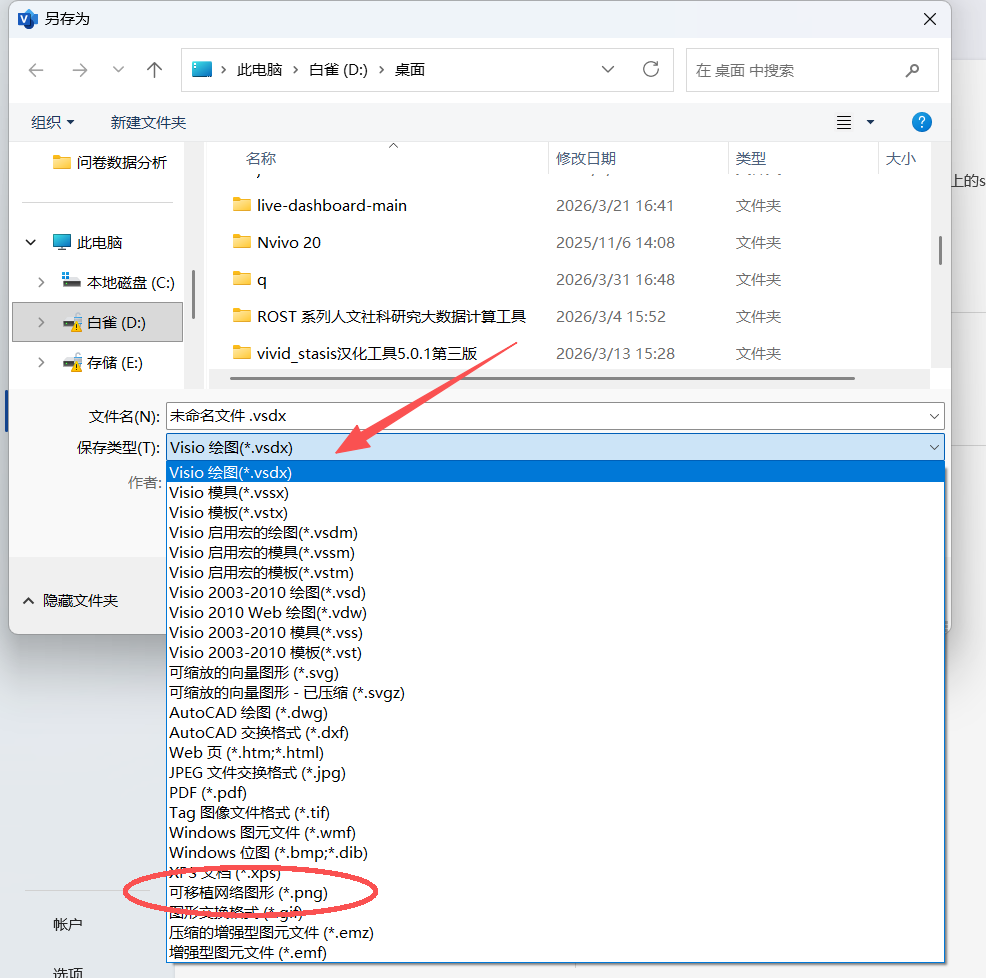Choose 可移植网络图形 (*.png) file type
This screenshot has width=986, height=978.
(249, 892)
